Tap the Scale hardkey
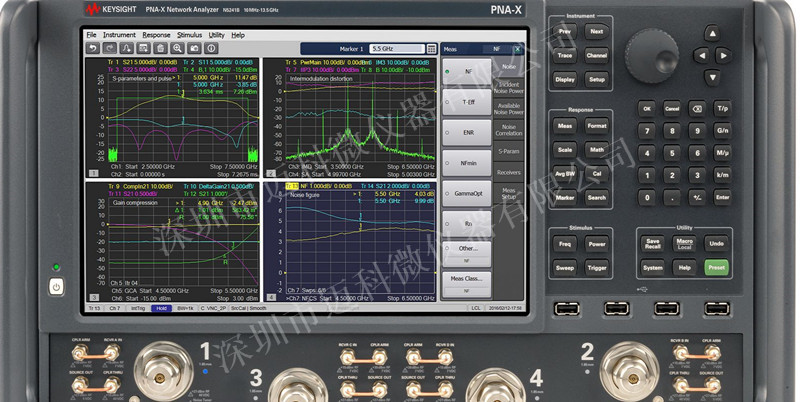 564,150
